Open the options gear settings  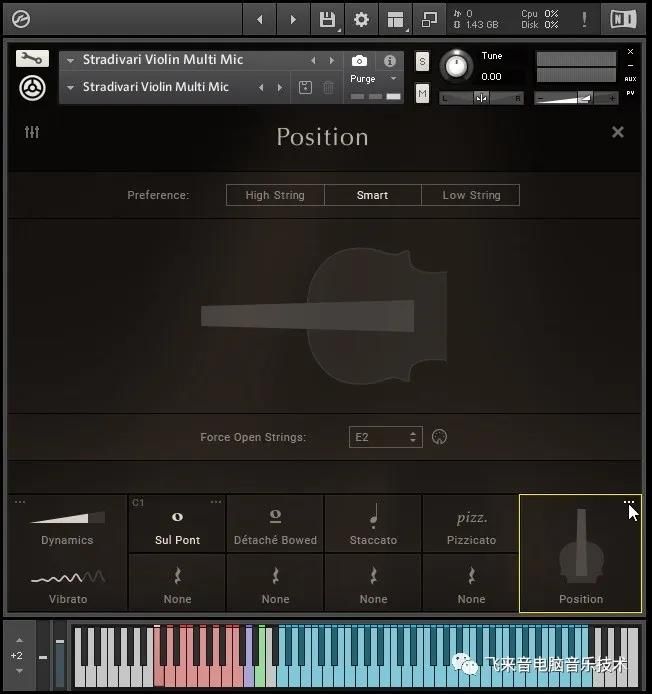[x=362, y=19]
